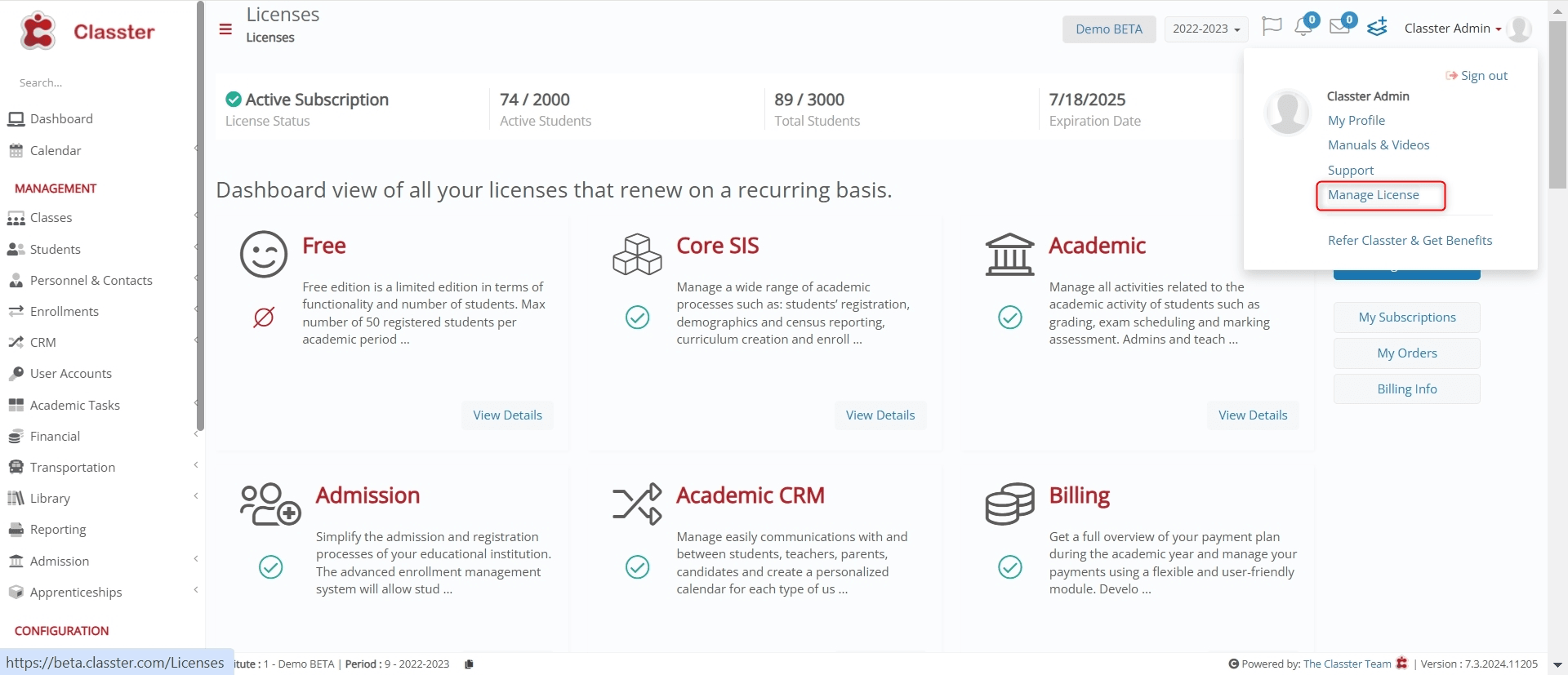
Task: Click the Classter logo
Action: (87, 32)
